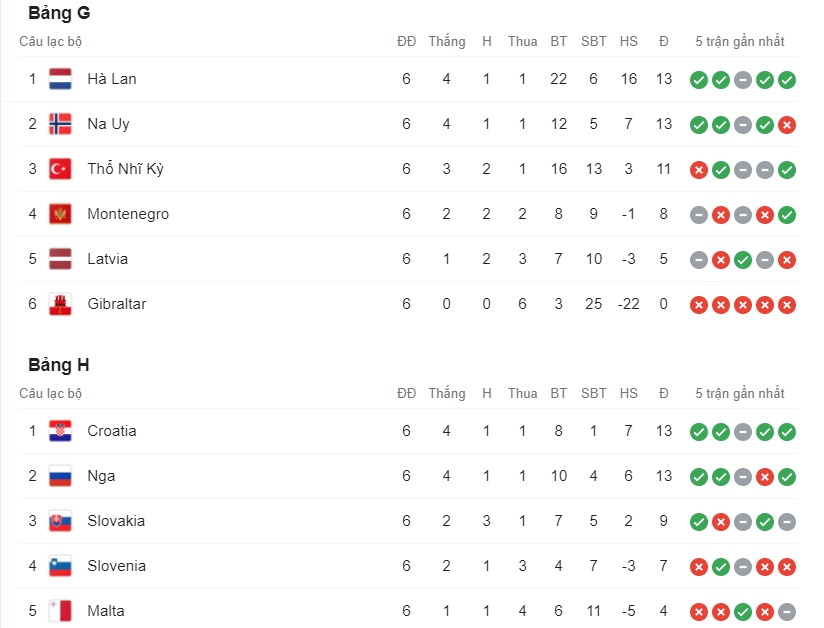Select the Slovenia team name
This screenshot has width=824, height=628.
(x=117, y=566)
